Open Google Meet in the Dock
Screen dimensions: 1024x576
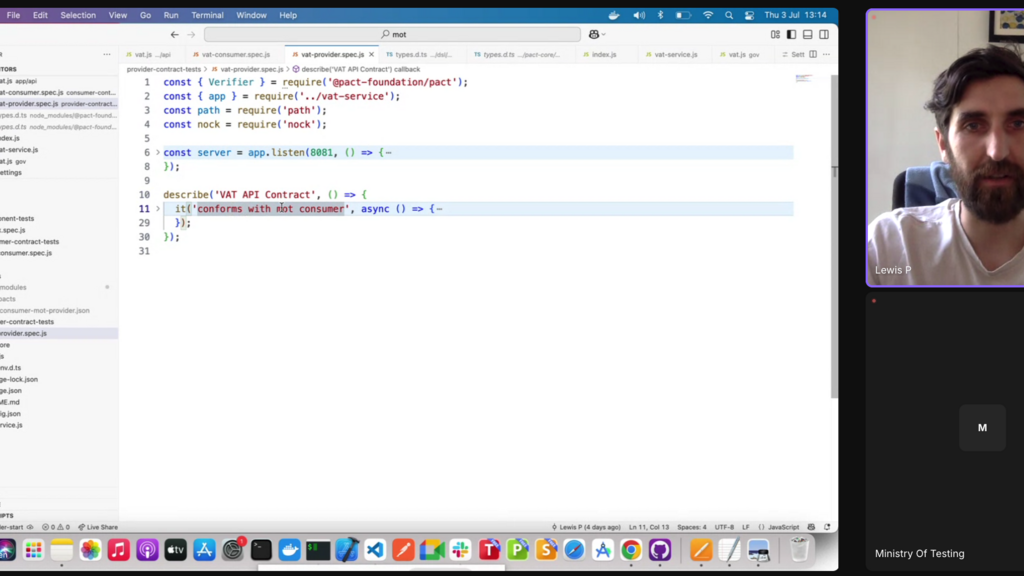(x=432, y=550)
